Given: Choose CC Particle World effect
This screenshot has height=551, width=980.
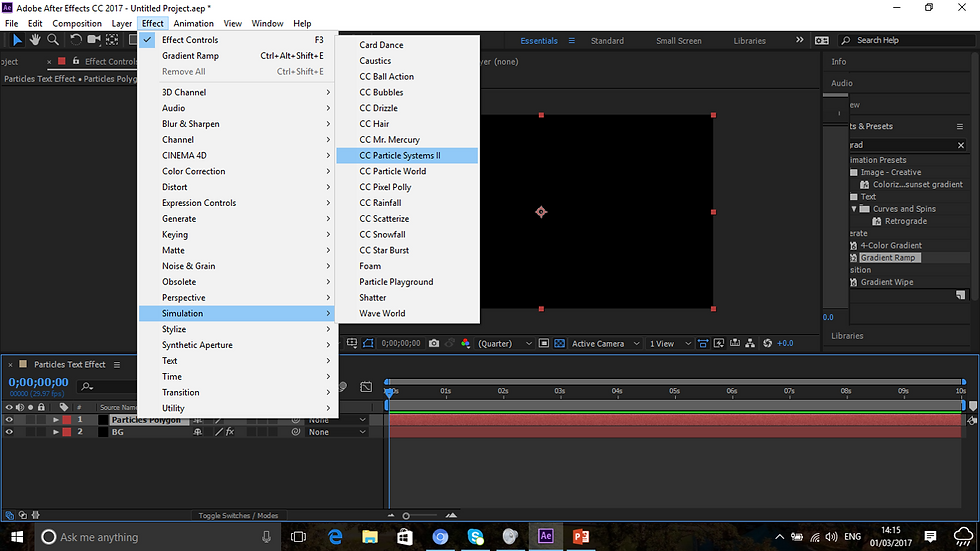Looking at the screenshot, I should (x=407, y=171).
